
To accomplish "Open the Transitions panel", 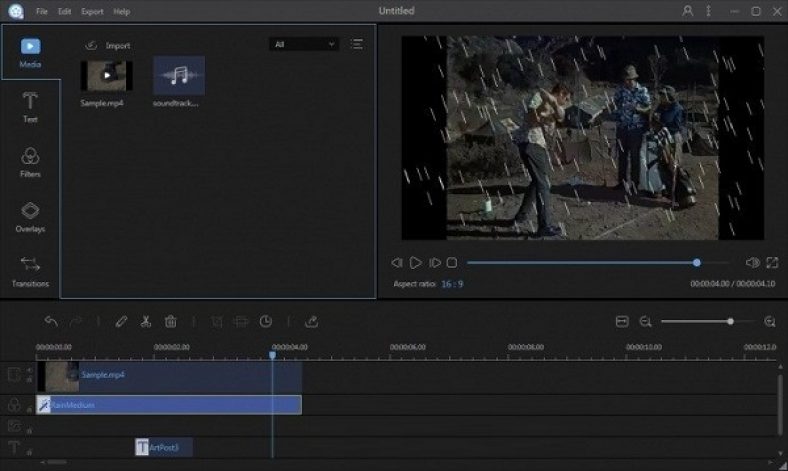I will [x=30, y=271].
